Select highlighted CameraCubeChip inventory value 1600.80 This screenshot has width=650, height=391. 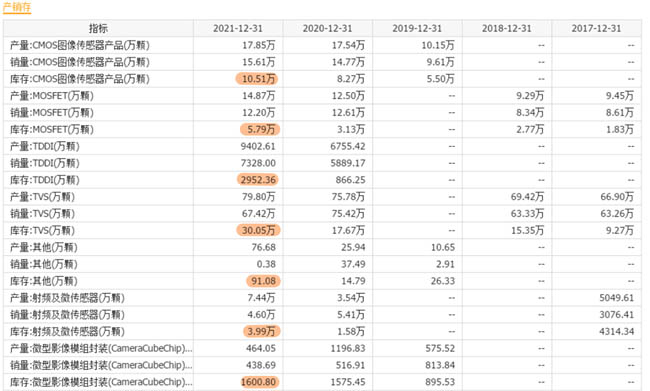coord(259,382)
